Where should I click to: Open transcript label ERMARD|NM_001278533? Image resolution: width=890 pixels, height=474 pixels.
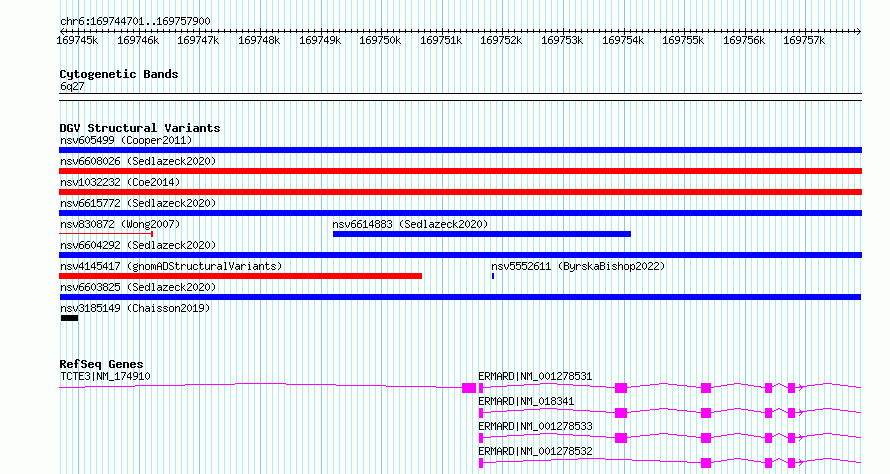pyautogui.click(x=535, y=426)
